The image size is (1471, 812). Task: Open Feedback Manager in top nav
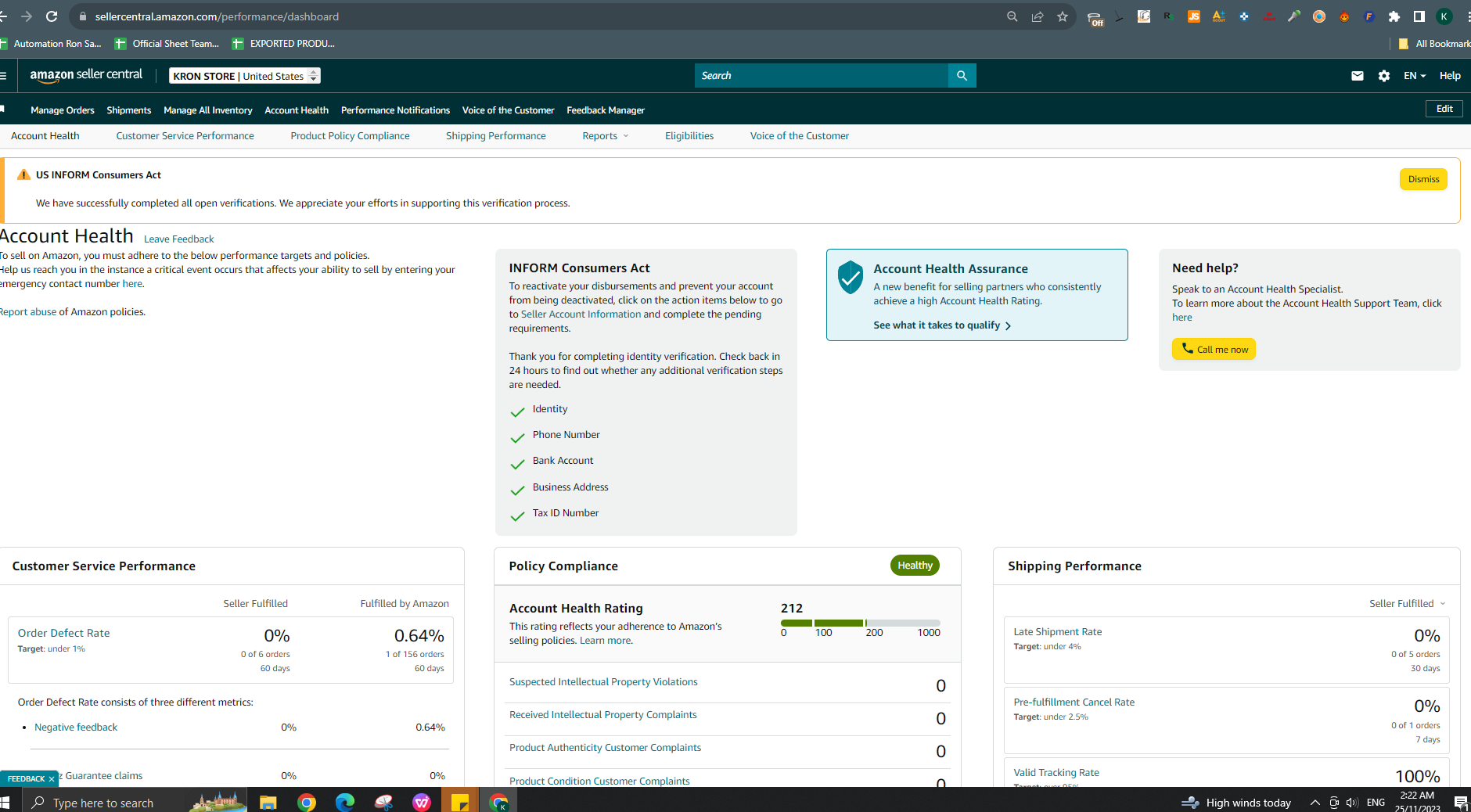(606, 110)
